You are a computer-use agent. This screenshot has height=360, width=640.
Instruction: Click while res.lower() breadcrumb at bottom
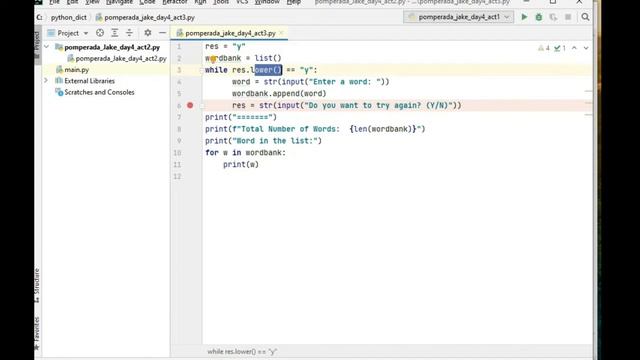(242, 351)
